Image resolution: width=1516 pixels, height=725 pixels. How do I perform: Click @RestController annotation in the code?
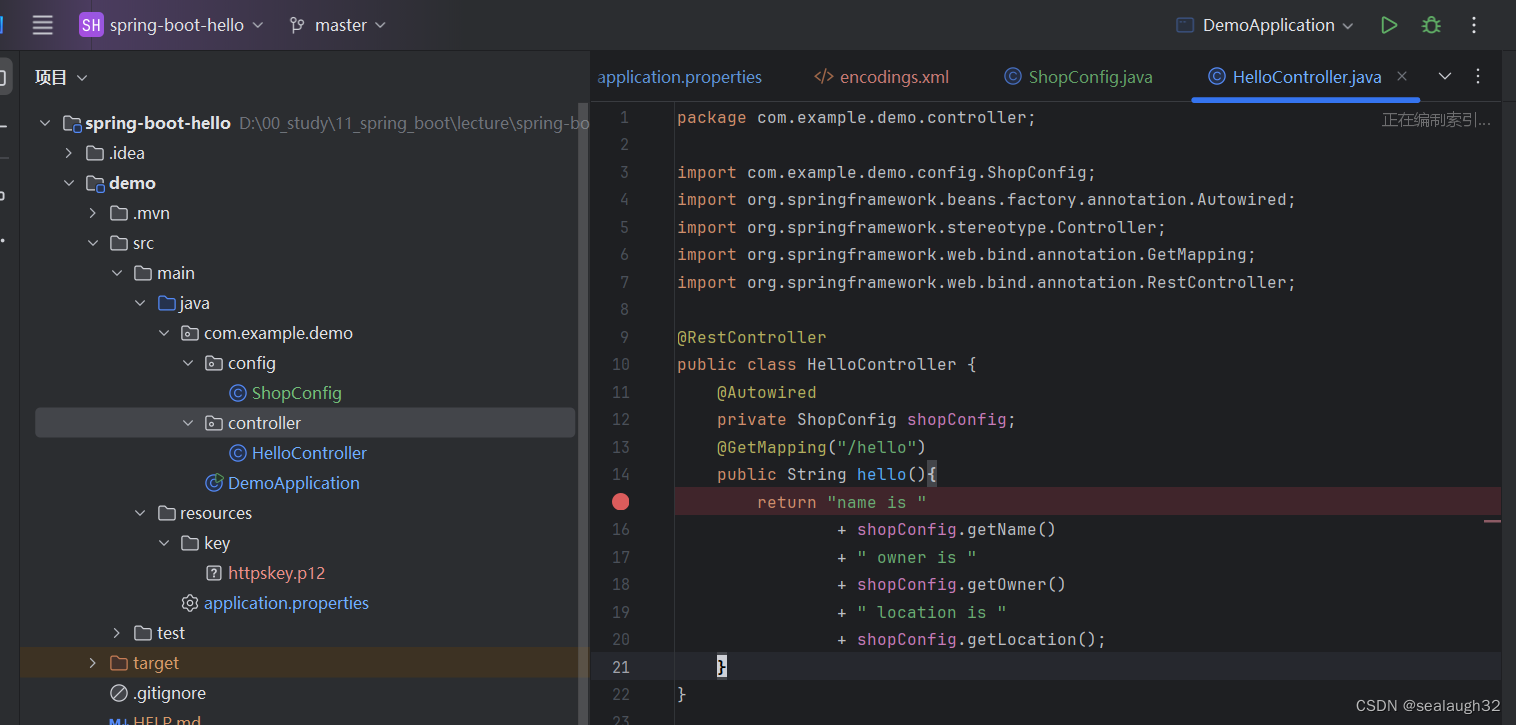[752, 337]
